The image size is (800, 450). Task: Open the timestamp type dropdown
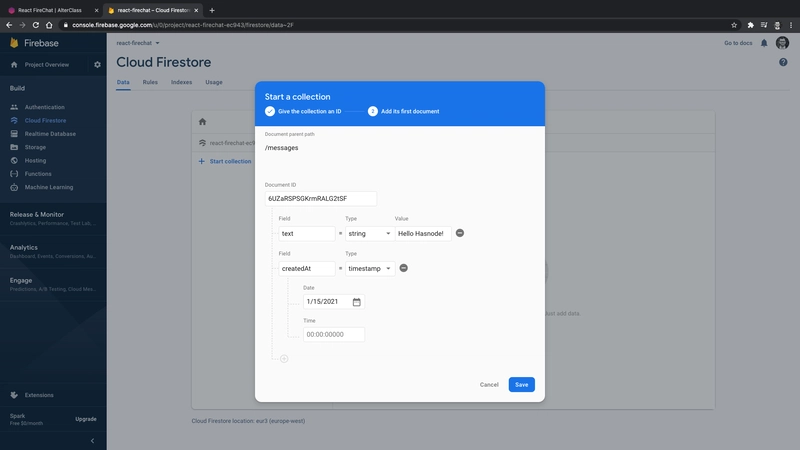coord(370,268)
